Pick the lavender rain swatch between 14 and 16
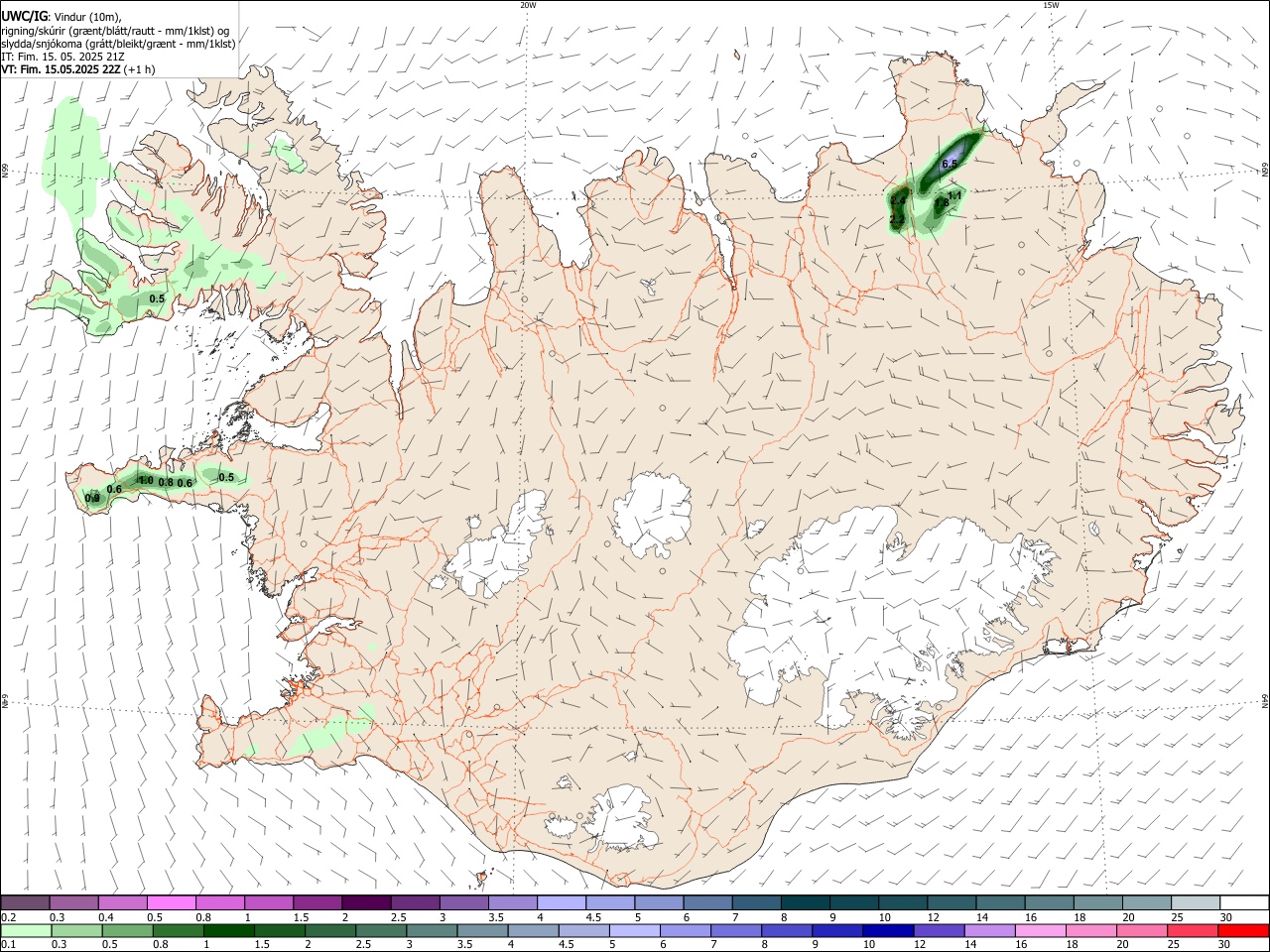 (990, 930)
